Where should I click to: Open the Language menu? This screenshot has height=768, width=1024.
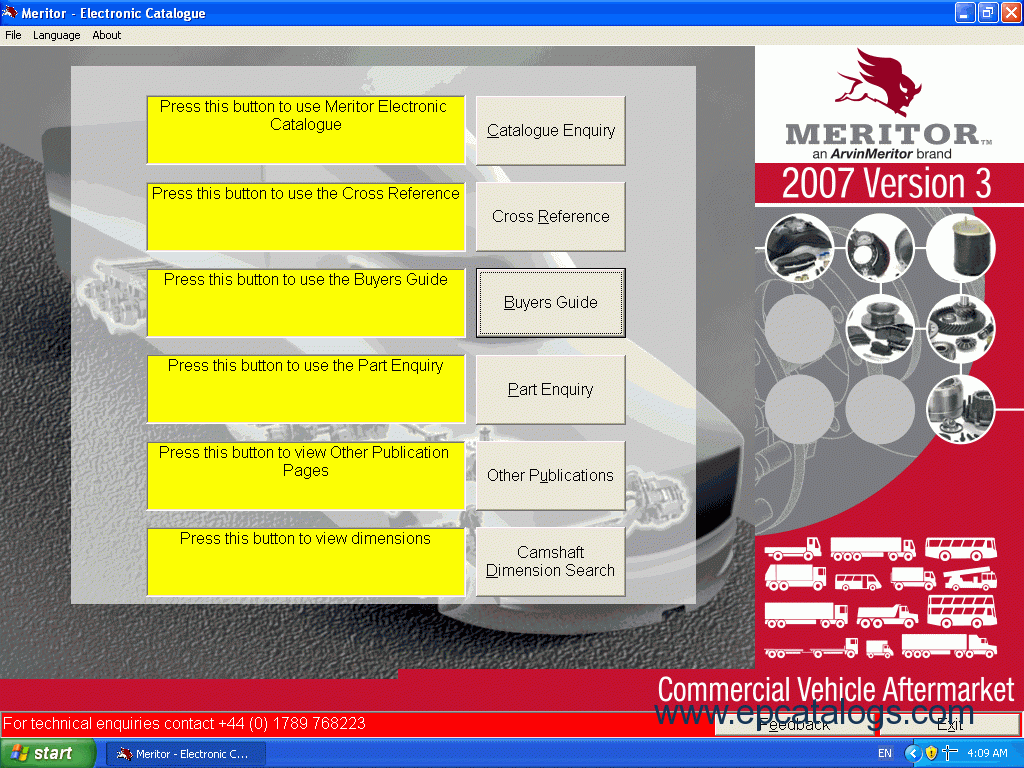click(x=57, y=35)
